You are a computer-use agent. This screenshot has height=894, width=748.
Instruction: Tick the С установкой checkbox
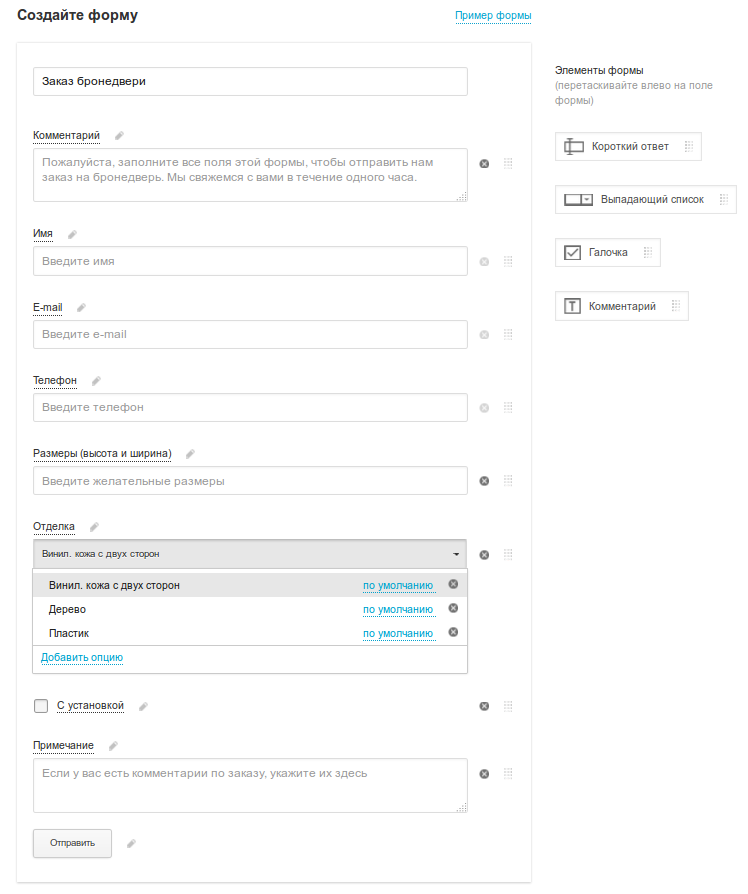pos(41,706)
